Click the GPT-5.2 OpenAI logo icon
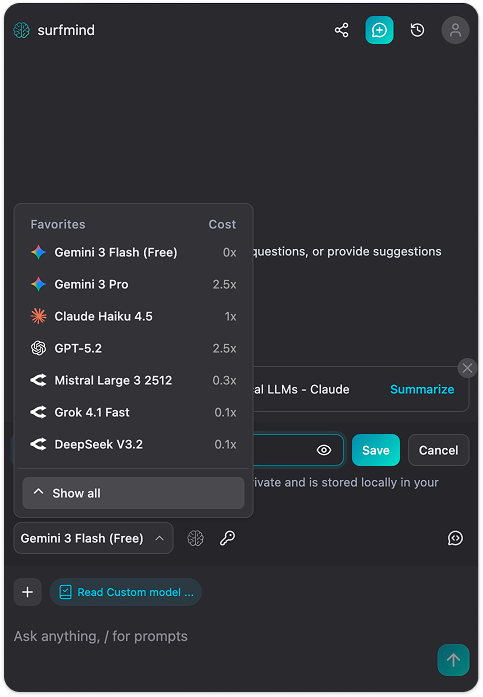 (39, 348)
